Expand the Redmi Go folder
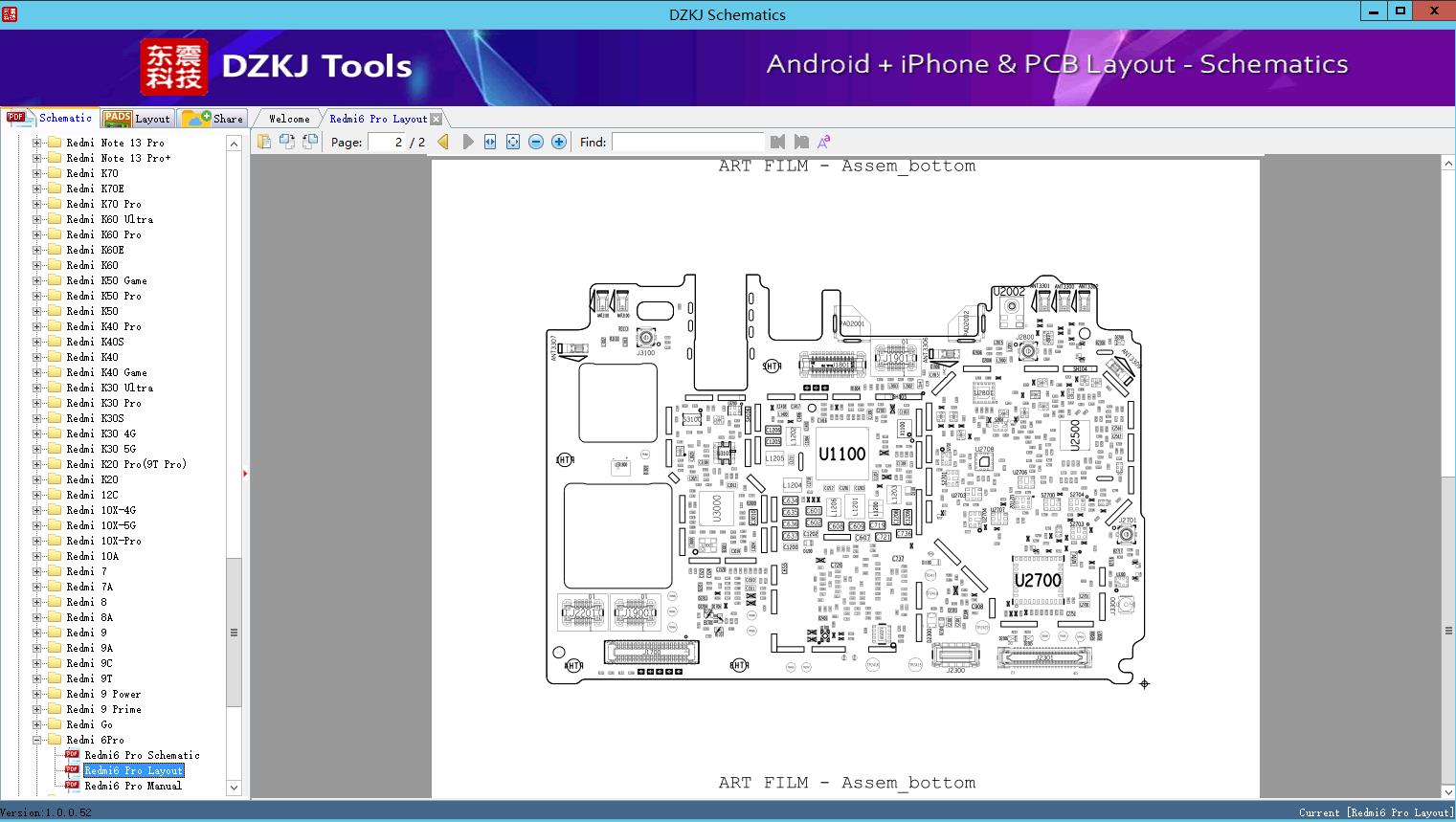 [x=37, y=724]
